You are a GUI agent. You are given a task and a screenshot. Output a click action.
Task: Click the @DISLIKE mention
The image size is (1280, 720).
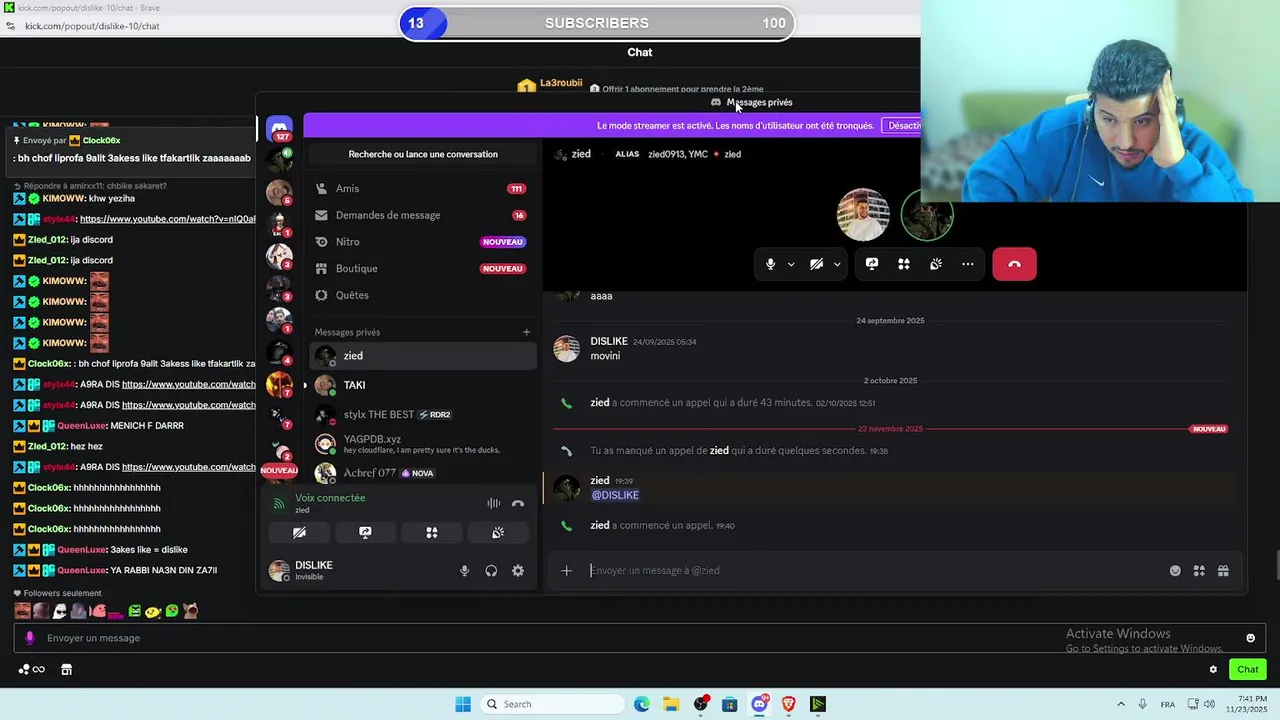tap(615, 495)
